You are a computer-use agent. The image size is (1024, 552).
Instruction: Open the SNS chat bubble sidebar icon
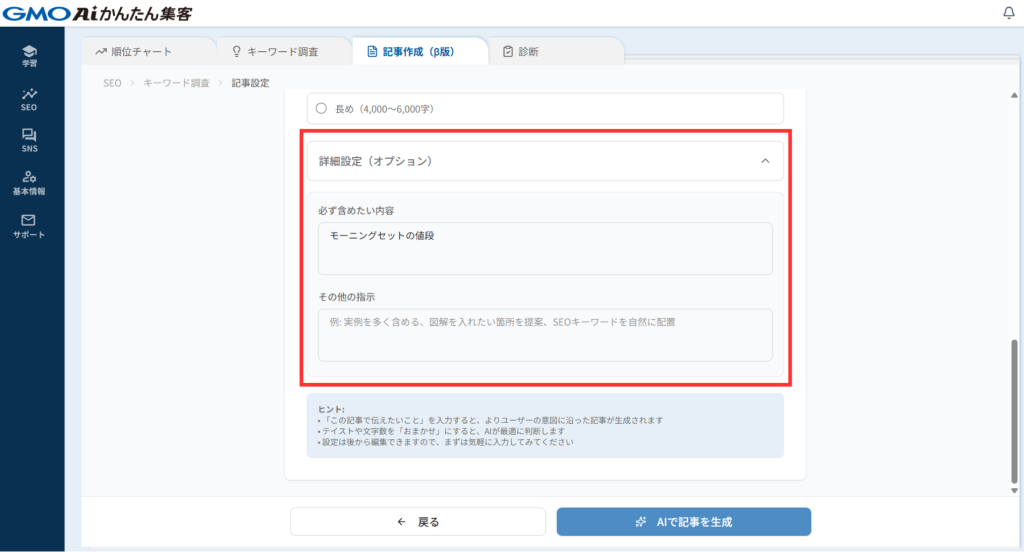[x=29, y=140]
